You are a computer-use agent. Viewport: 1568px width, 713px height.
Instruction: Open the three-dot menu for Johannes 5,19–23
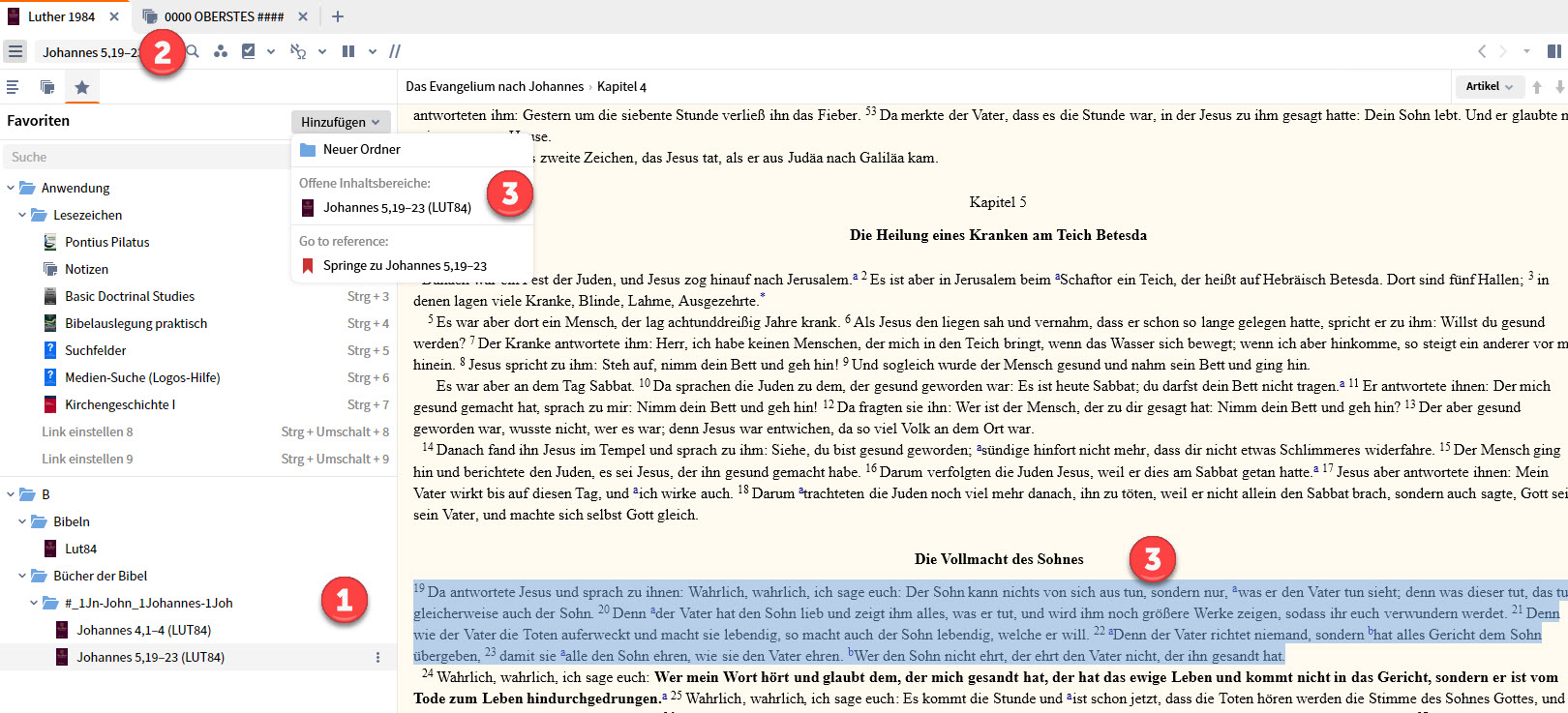click(377, 657)
